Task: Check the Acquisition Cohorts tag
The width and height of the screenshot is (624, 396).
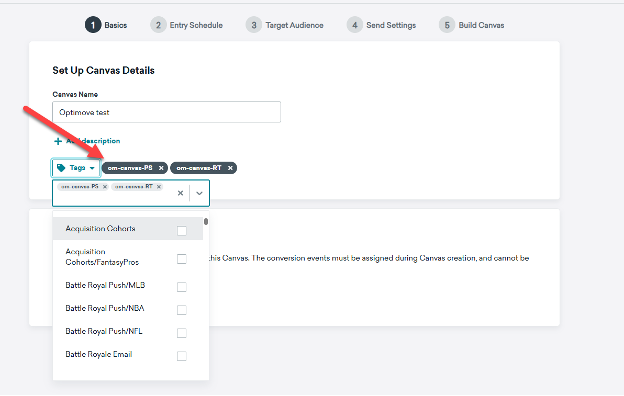Action: 182,231
